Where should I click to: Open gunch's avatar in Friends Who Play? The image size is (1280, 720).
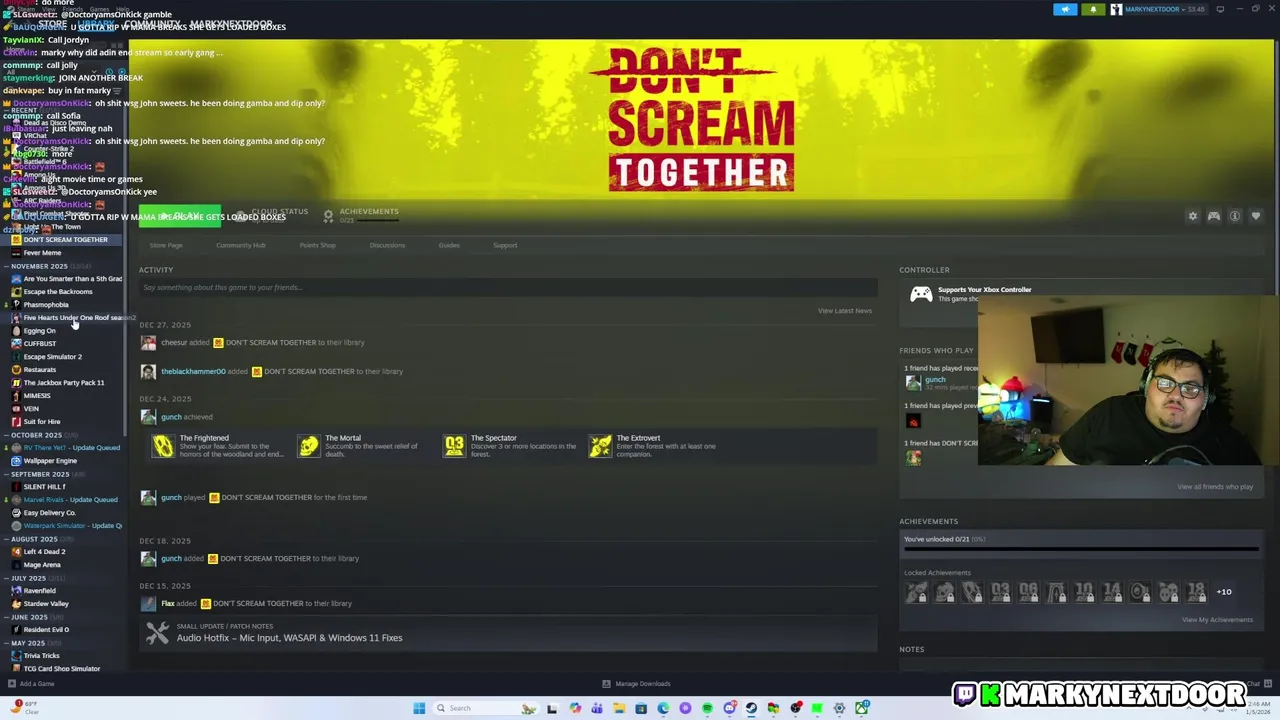point(913,382)
